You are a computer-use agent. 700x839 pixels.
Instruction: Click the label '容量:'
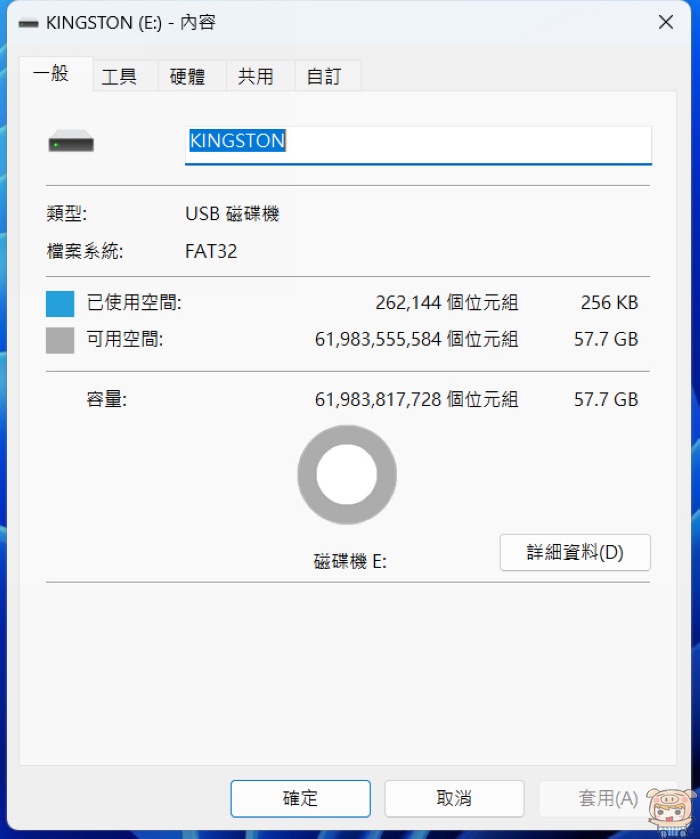click(106, 400)
